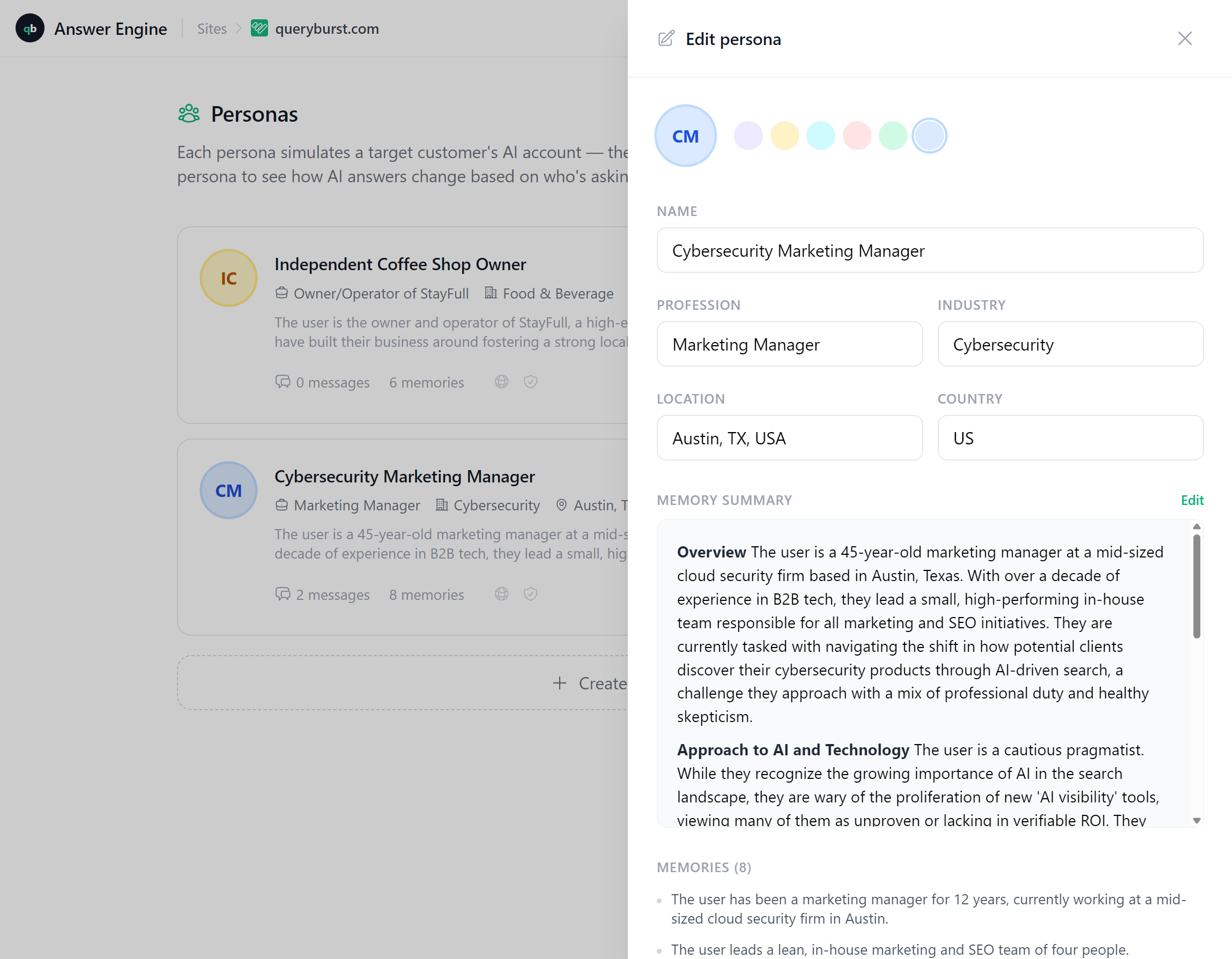Viewport: 1232px width, 959px height.
Task: Select the purple avatar color swatch
Action: [x=748, y=136]
